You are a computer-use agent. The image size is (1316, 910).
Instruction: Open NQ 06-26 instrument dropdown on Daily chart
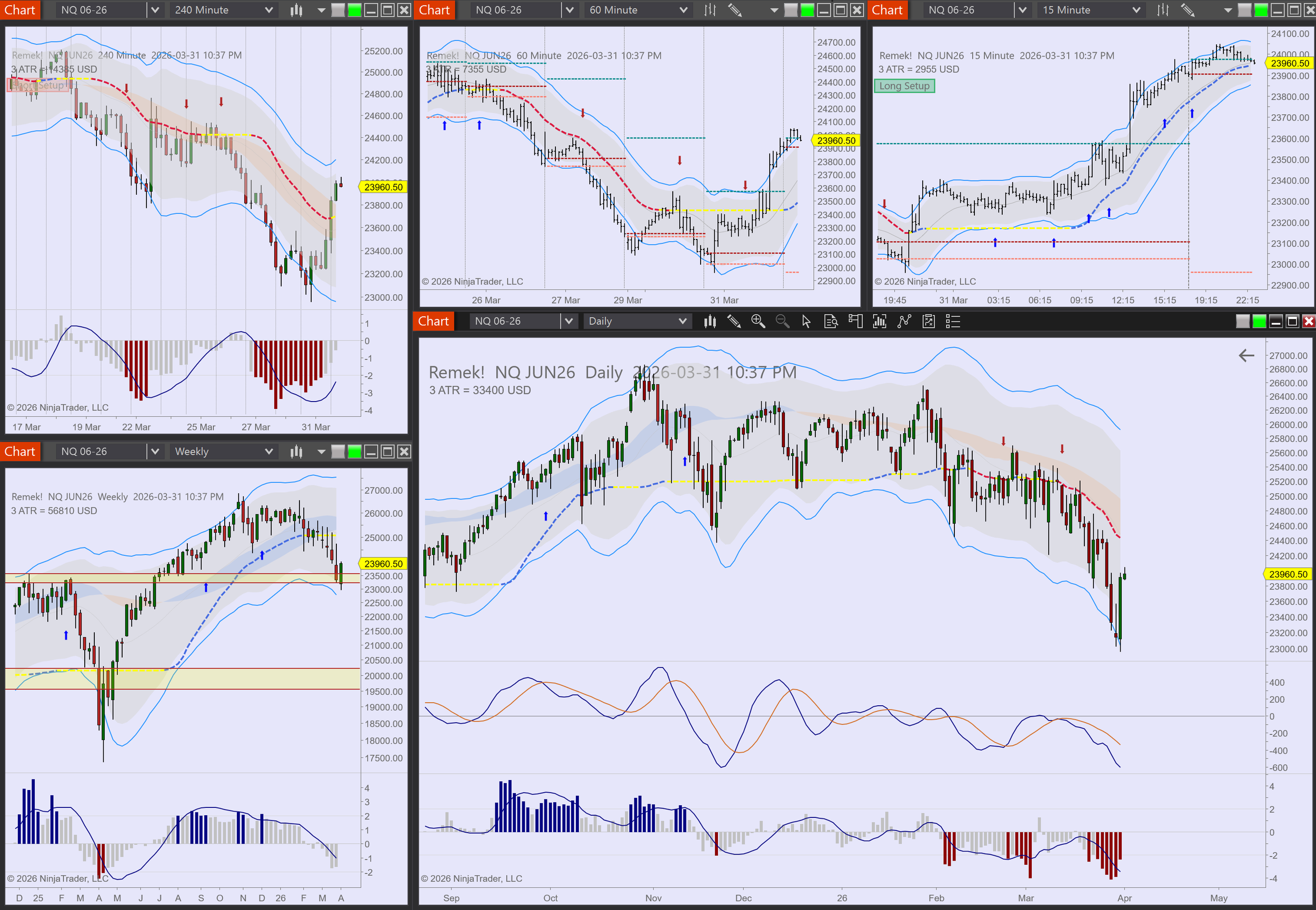[568, 322]
